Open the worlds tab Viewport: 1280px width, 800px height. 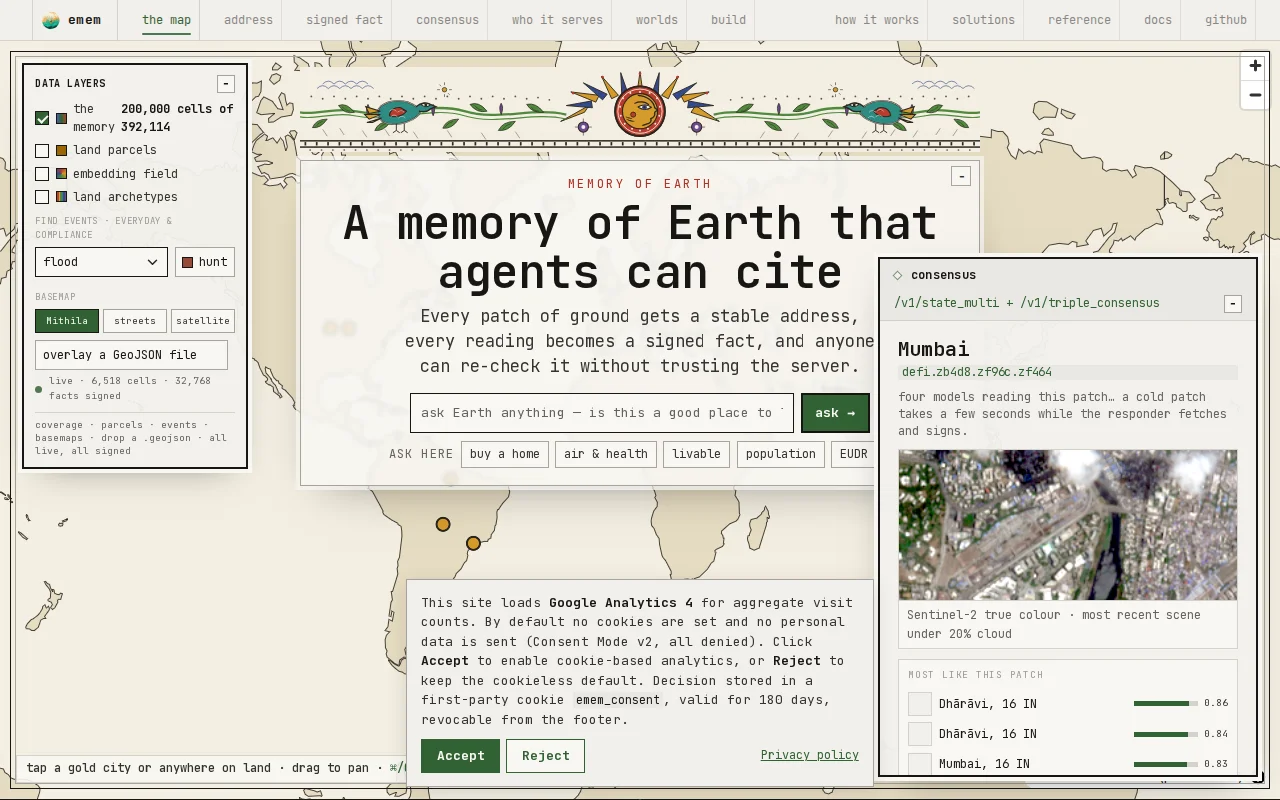(657, 20)
